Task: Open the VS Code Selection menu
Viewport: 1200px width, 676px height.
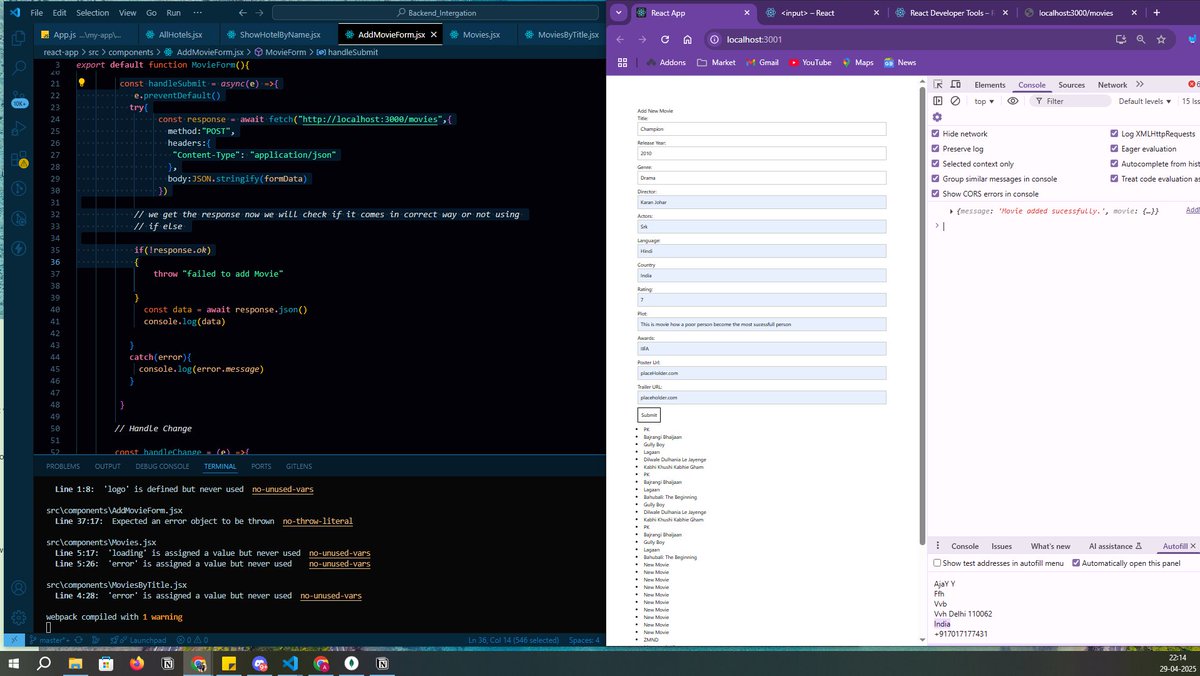Action: [92, 13]
